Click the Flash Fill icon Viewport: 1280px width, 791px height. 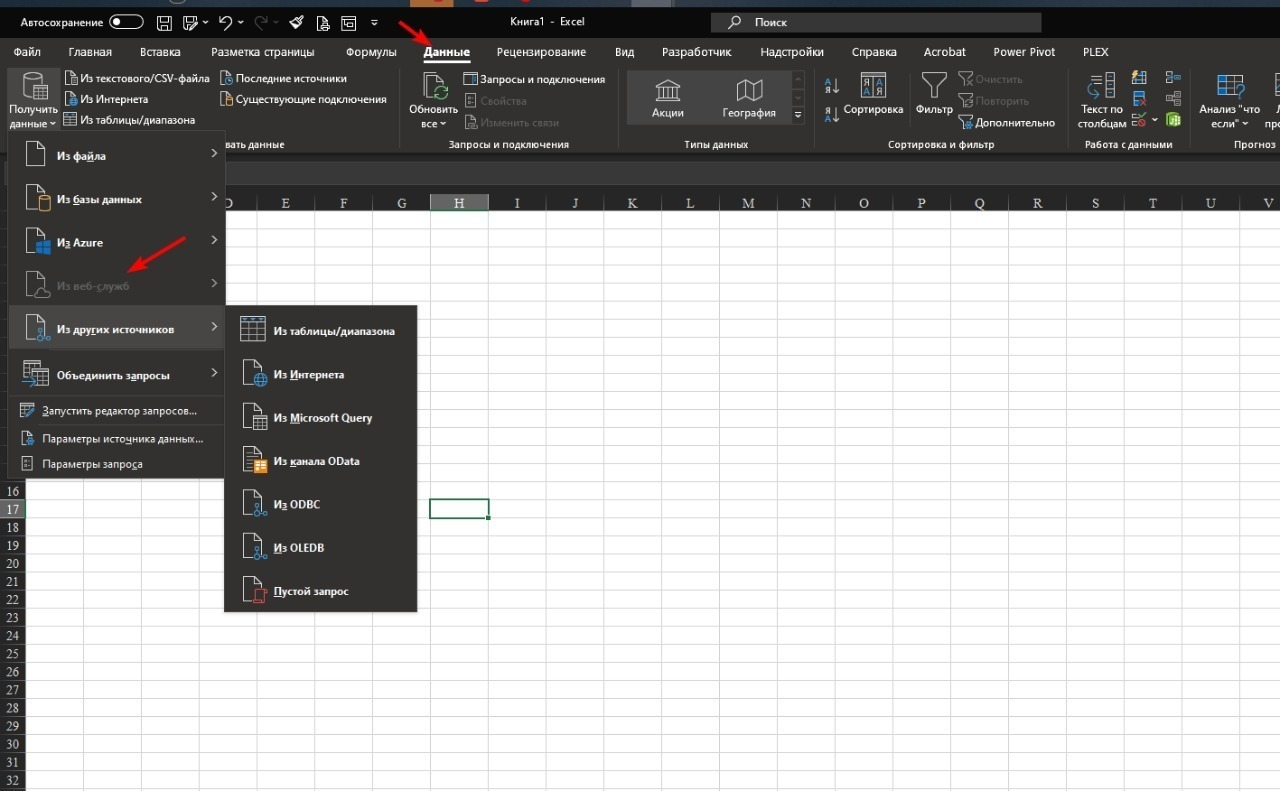point(1139,78)
